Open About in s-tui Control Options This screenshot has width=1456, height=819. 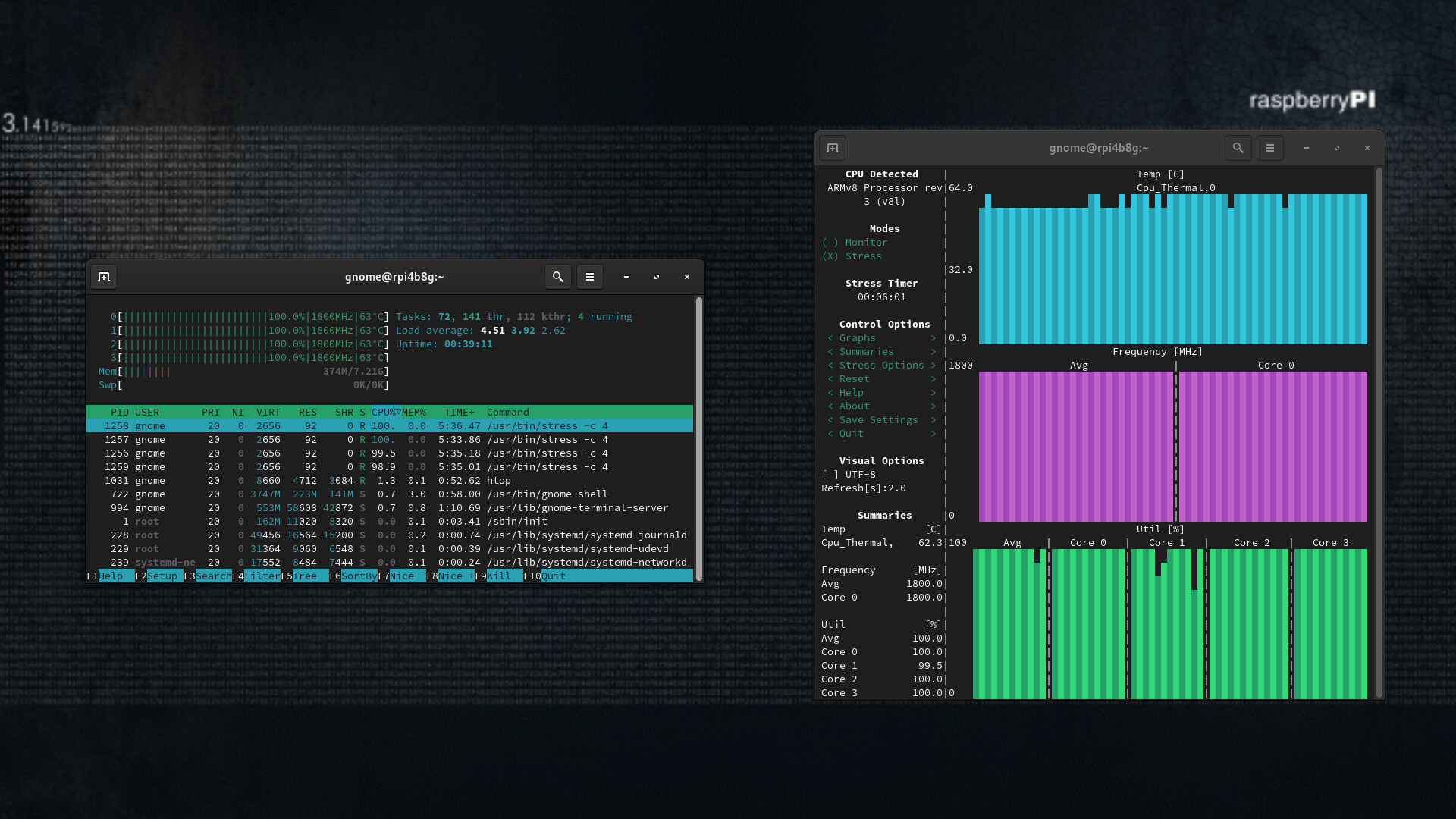(882, 406)
